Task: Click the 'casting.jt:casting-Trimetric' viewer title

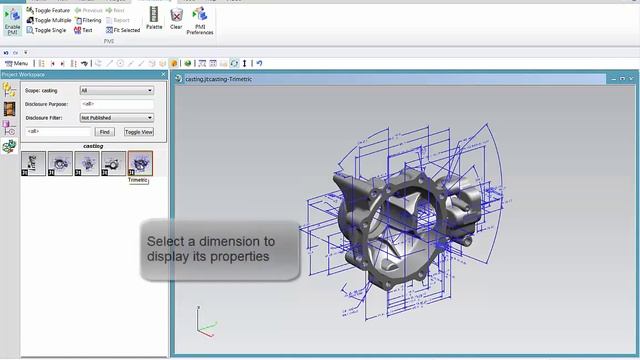Action: coord(218,79)
